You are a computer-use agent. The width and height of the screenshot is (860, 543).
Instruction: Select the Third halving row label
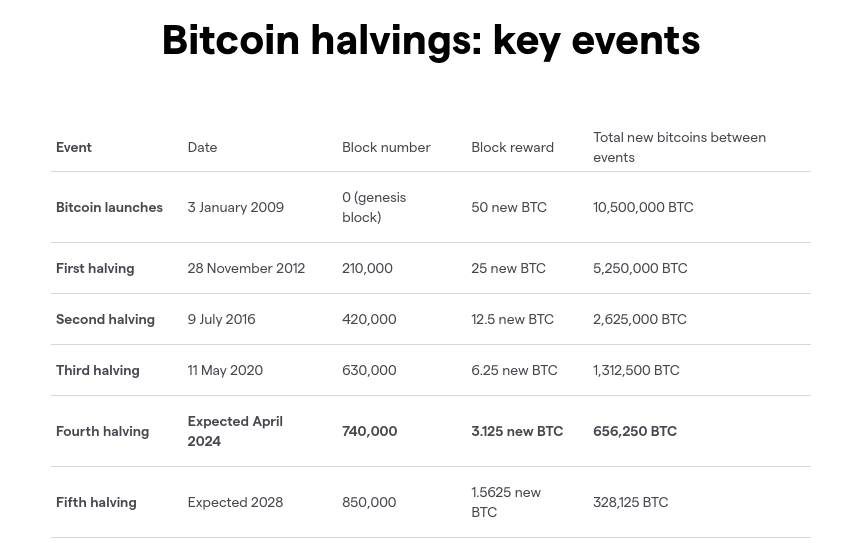[x=98, y=370]
